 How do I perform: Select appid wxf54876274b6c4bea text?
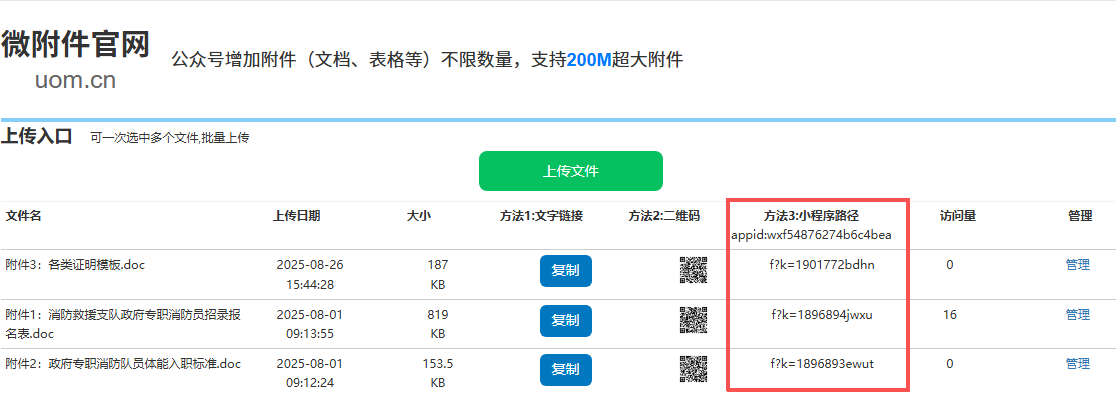(811, 234)
